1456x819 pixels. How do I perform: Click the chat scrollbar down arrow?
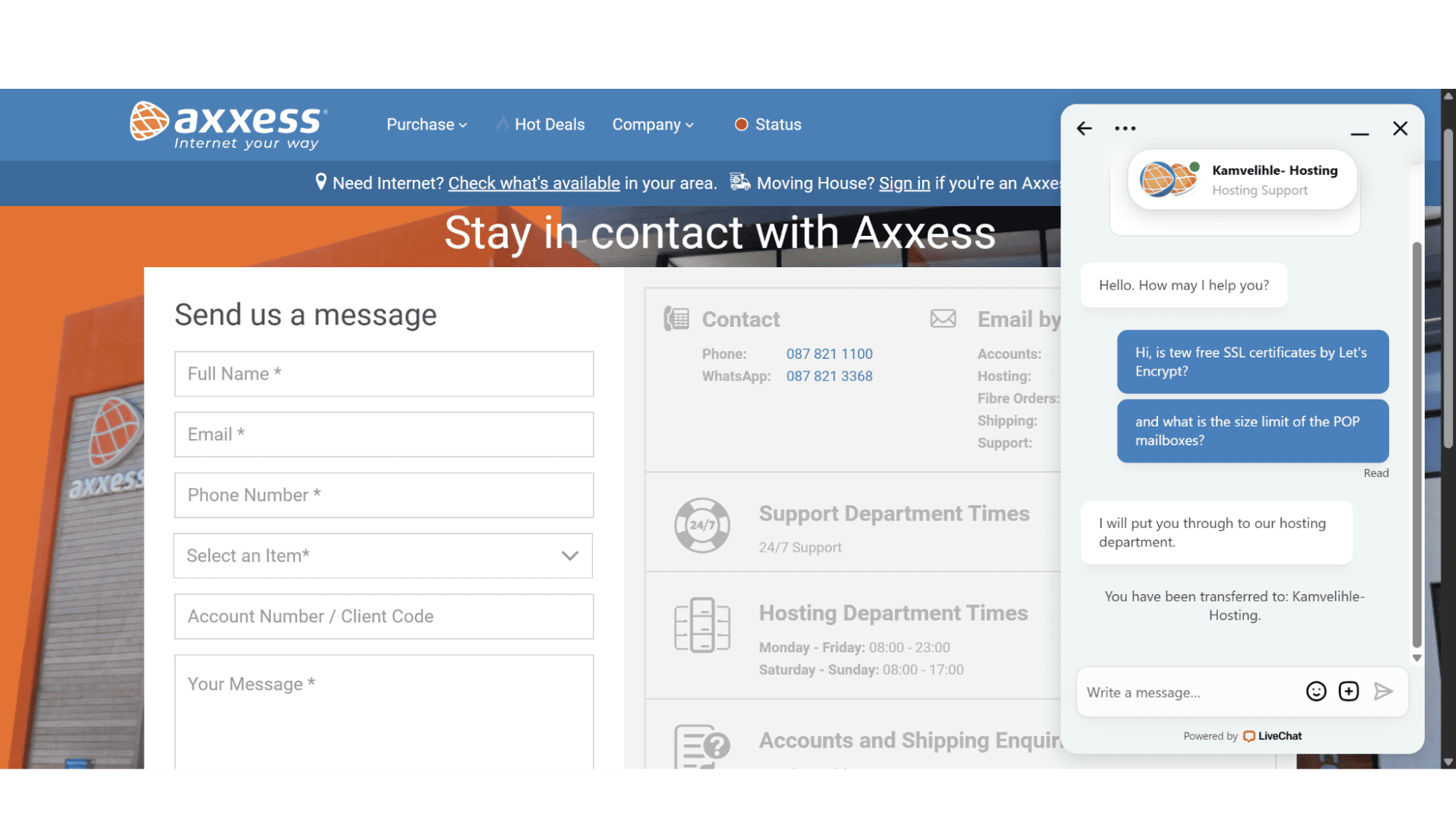pos(1417,658)
